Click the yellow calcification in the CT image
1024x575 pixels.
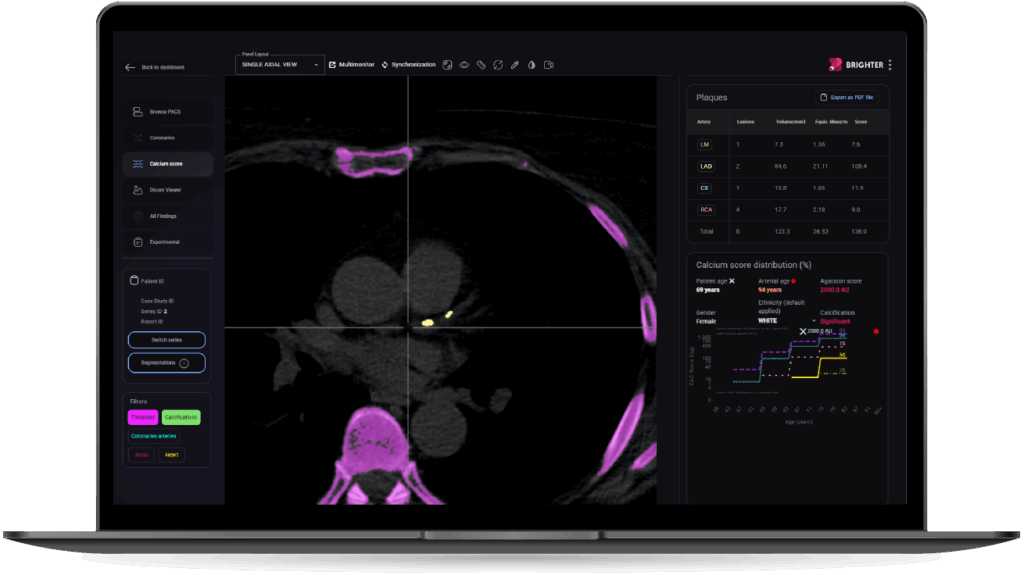[x=428, y=322]
